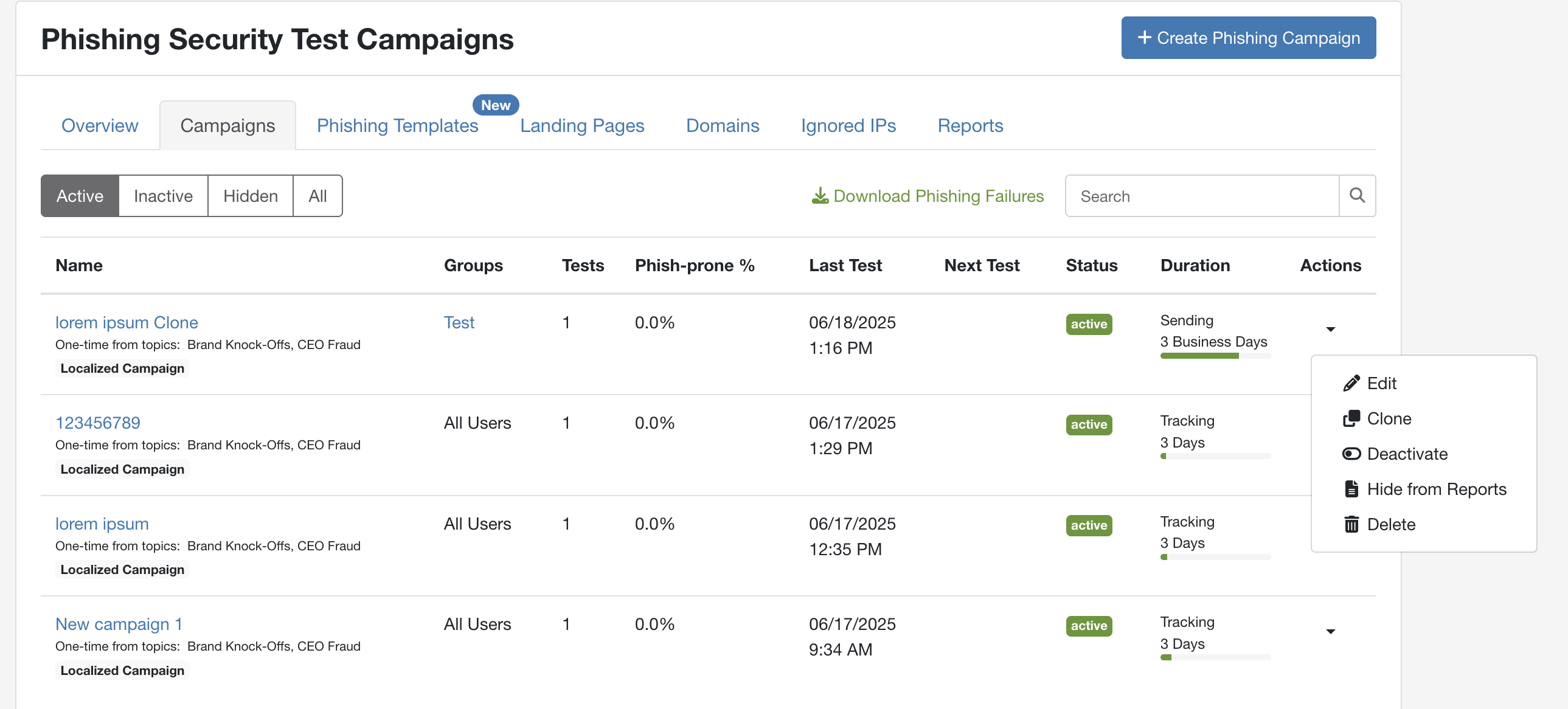Screen dimensions: 1568x709
Task: Click the download icon beside Phishing Failures
Action: pos(820,196)
